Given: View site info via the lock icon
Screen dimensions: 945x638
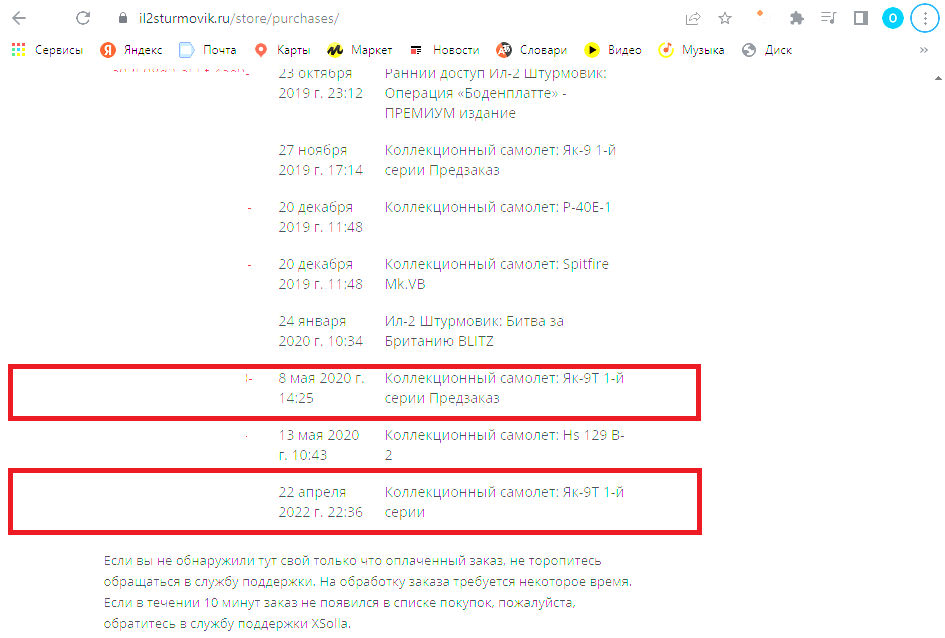Looking at the screenshot, I should pos(123,18).
